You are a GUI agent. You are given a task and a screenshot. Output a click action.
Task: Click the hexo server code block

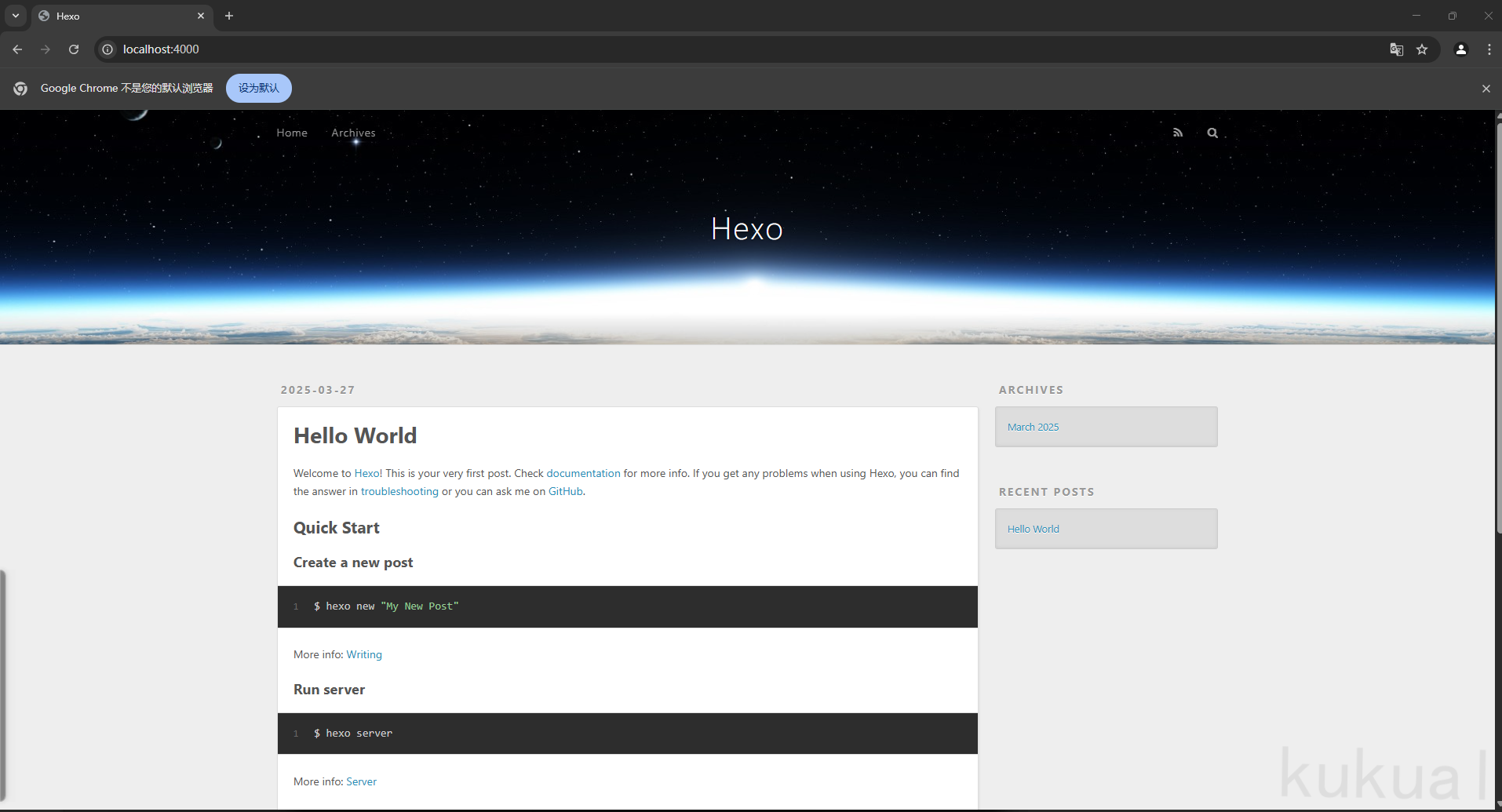(x=628, y=734)
